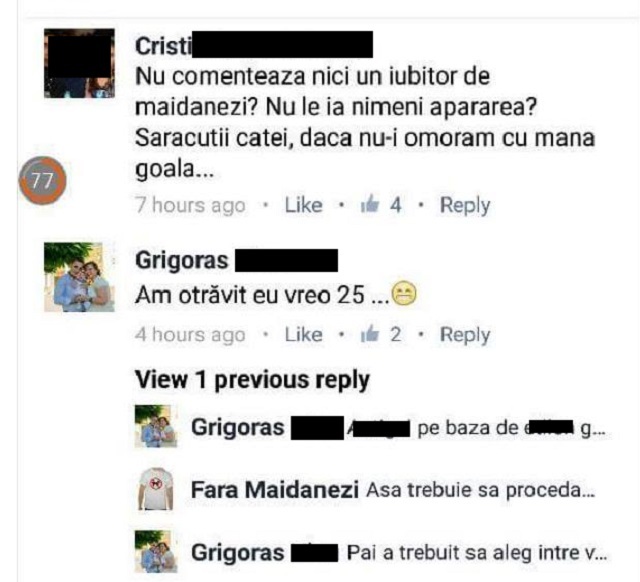Open the Fara Maidanezi page link

(x=275, y=489)
